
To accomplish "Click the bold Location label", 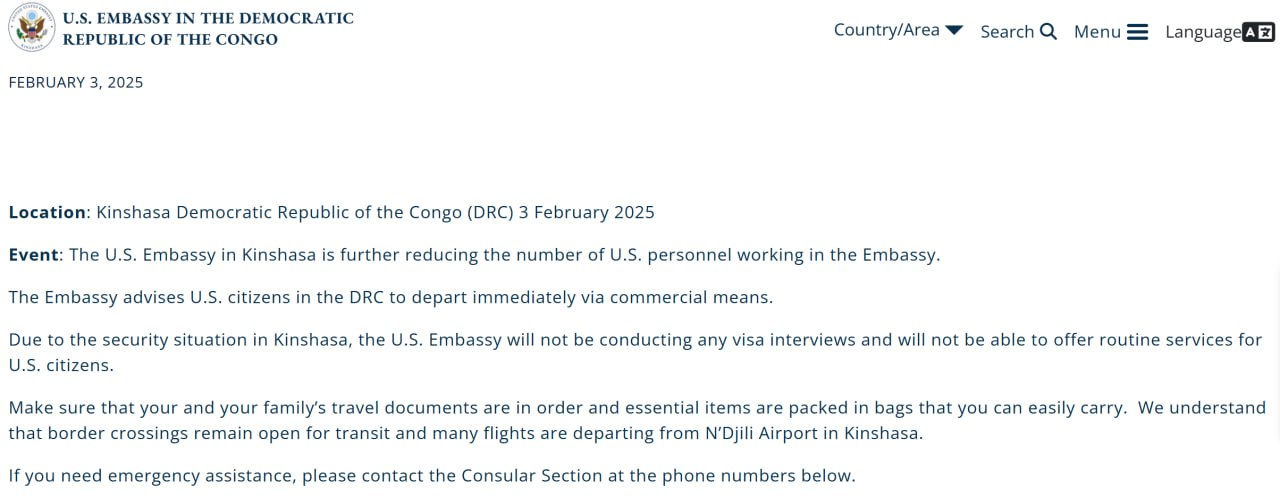I will pyautogui.click(x=47, y=212).
